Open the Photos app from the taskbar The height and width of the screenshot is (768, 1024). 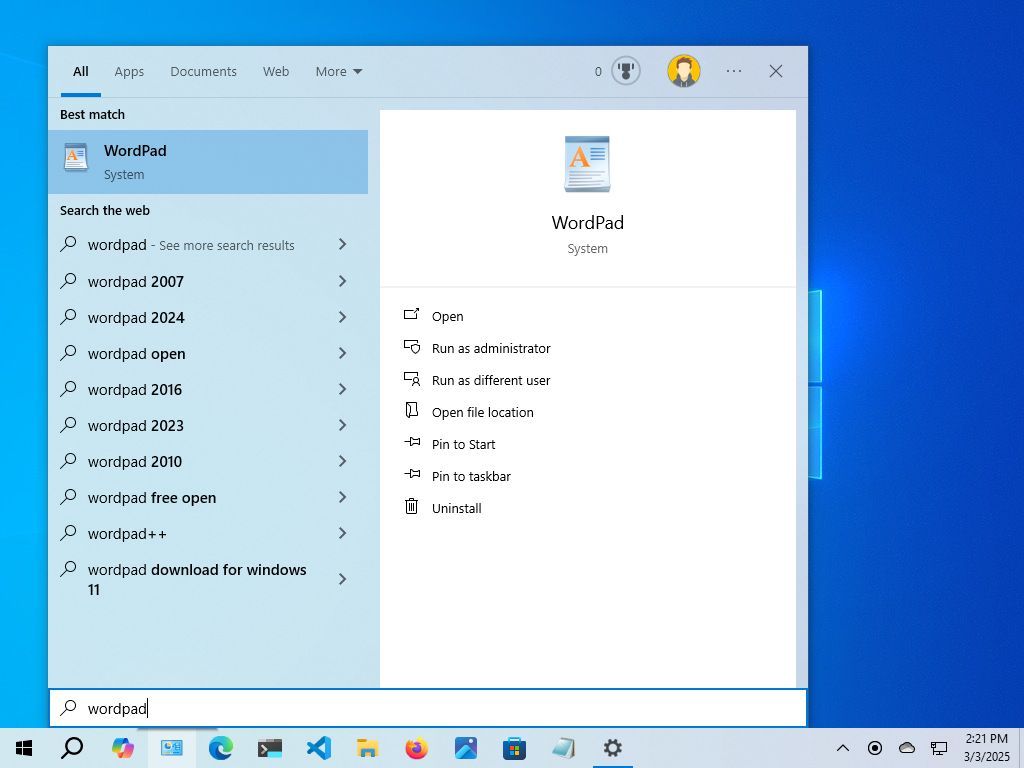465,747
